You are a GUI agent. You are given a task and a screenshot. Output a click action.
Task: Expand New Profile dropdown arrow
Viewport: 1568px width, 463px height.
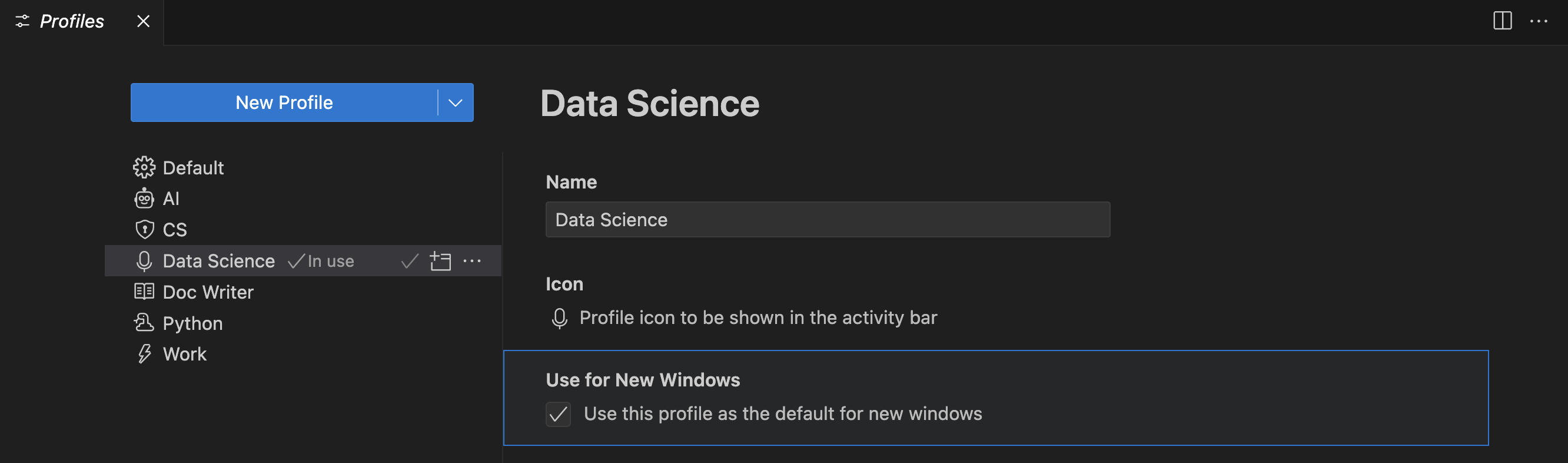pyautogui.click(x=455, y=102)
